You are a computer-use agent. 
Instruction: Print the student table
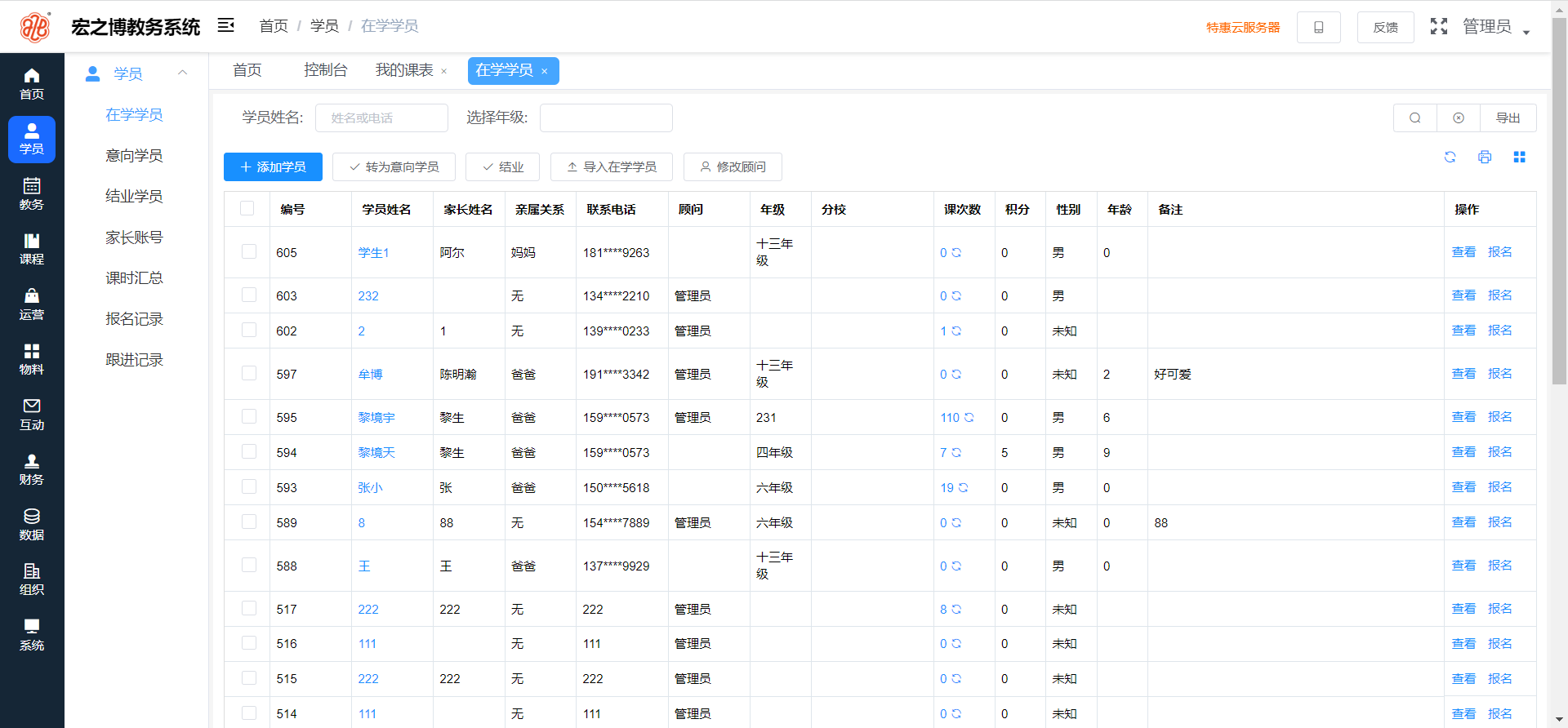1485,157
